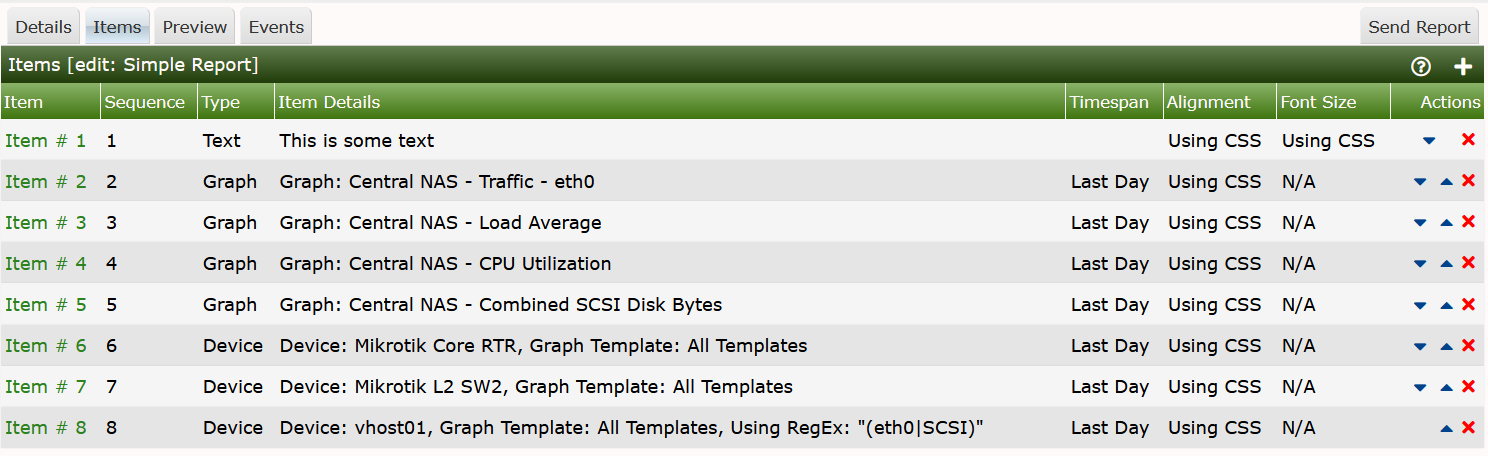
Task: Move Mikrotik Core RTR item down
Action: (x=1420, y=346)
